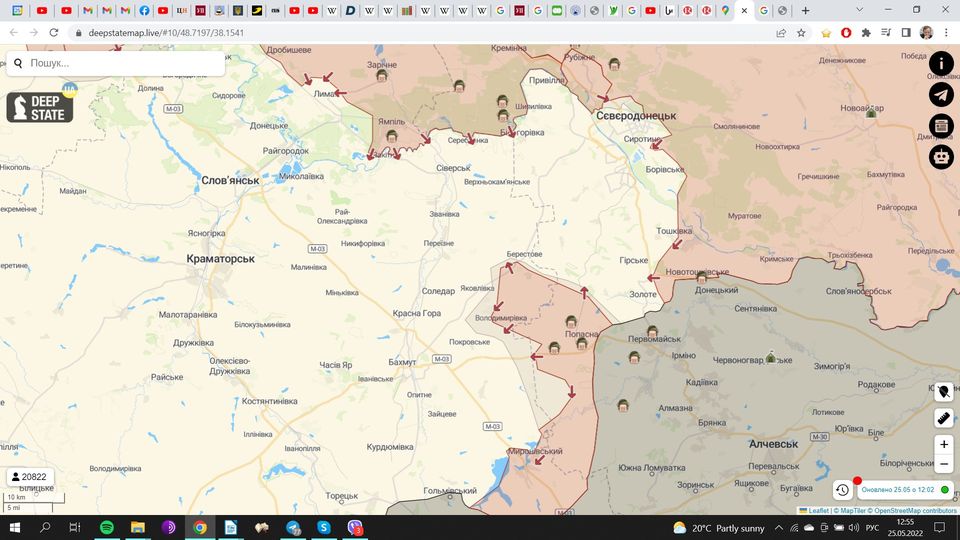Viewport: 960px width, 540px height.
Task: Open Chrome's three-dot menu
Action: click(946, 32)
